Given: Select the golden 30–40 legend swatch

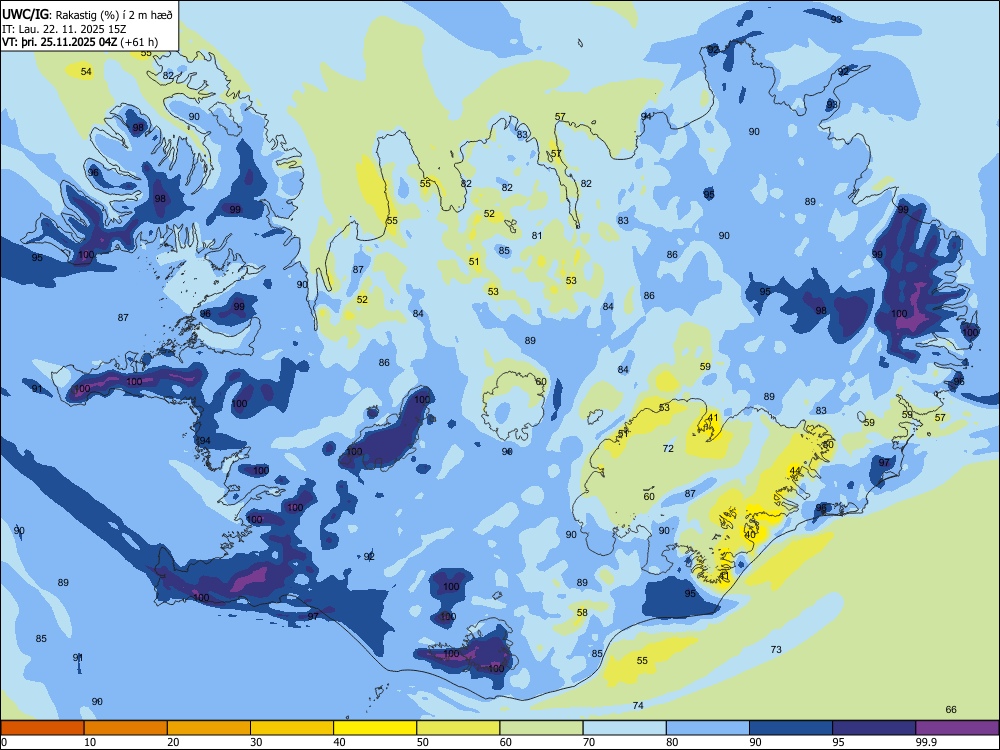Looking at the screenshot, I should [x=292, y=728].
